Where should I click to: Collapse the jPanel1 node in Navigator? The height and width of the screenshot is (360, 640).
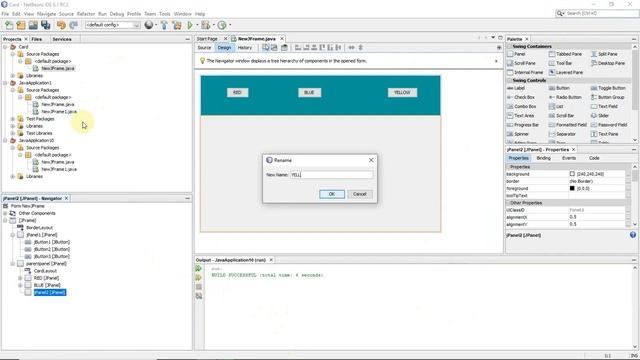(x=13, y=235)
